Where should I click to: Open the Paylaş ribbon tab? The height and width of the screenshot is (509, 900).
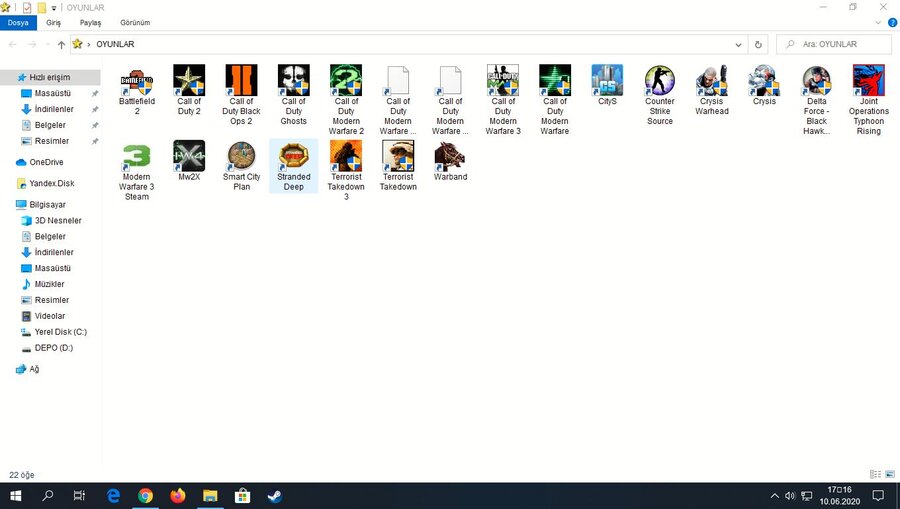point(90,23)
